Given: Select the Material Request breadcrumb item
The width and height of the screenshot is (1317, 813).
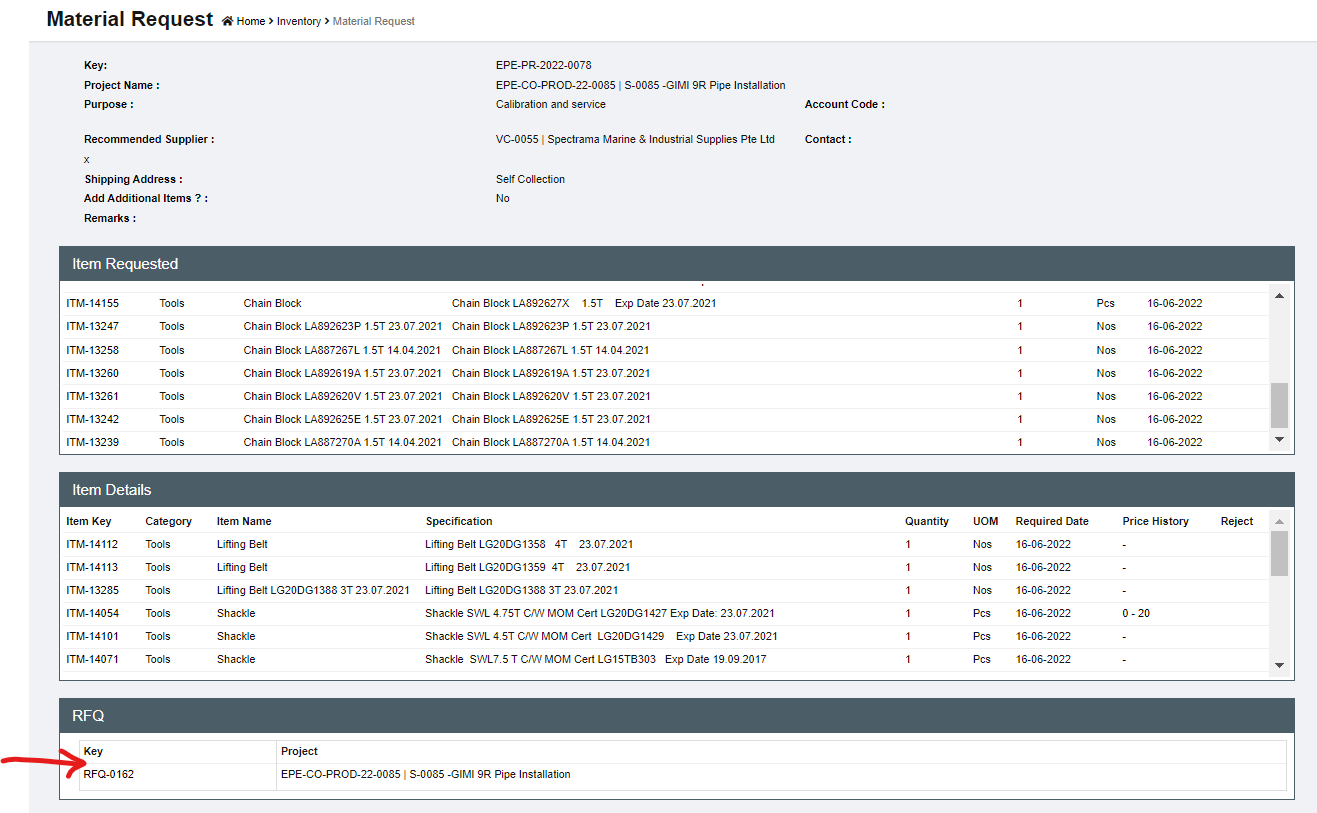Looking at the screenshot, I should click(373, 21).
